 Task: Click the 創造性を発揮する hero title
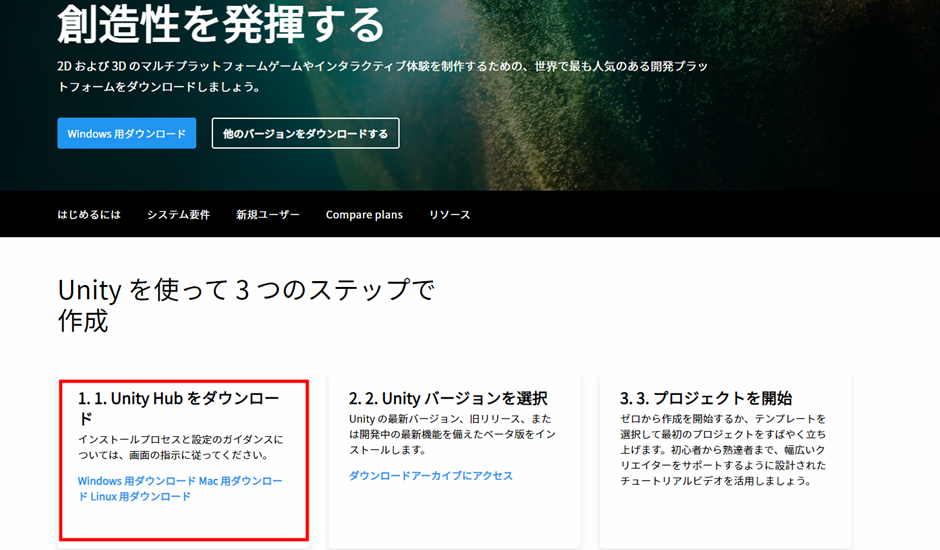(220, 24)
